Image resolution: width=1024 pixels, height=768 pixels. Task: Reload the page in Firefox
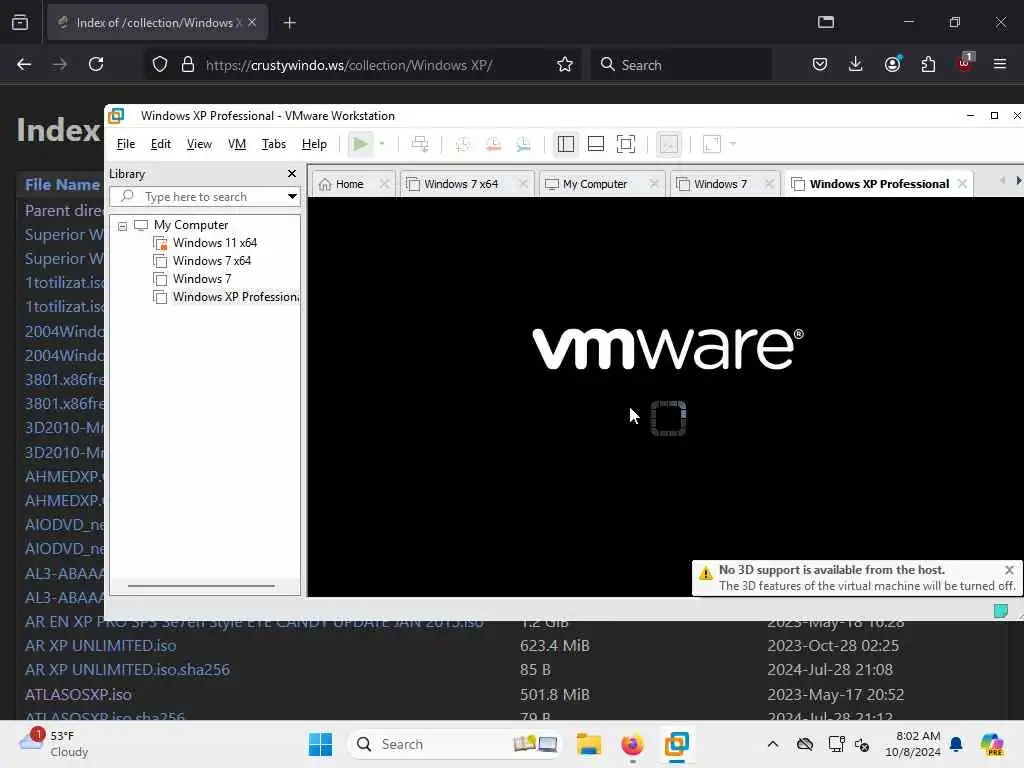[x=96, y=64]
